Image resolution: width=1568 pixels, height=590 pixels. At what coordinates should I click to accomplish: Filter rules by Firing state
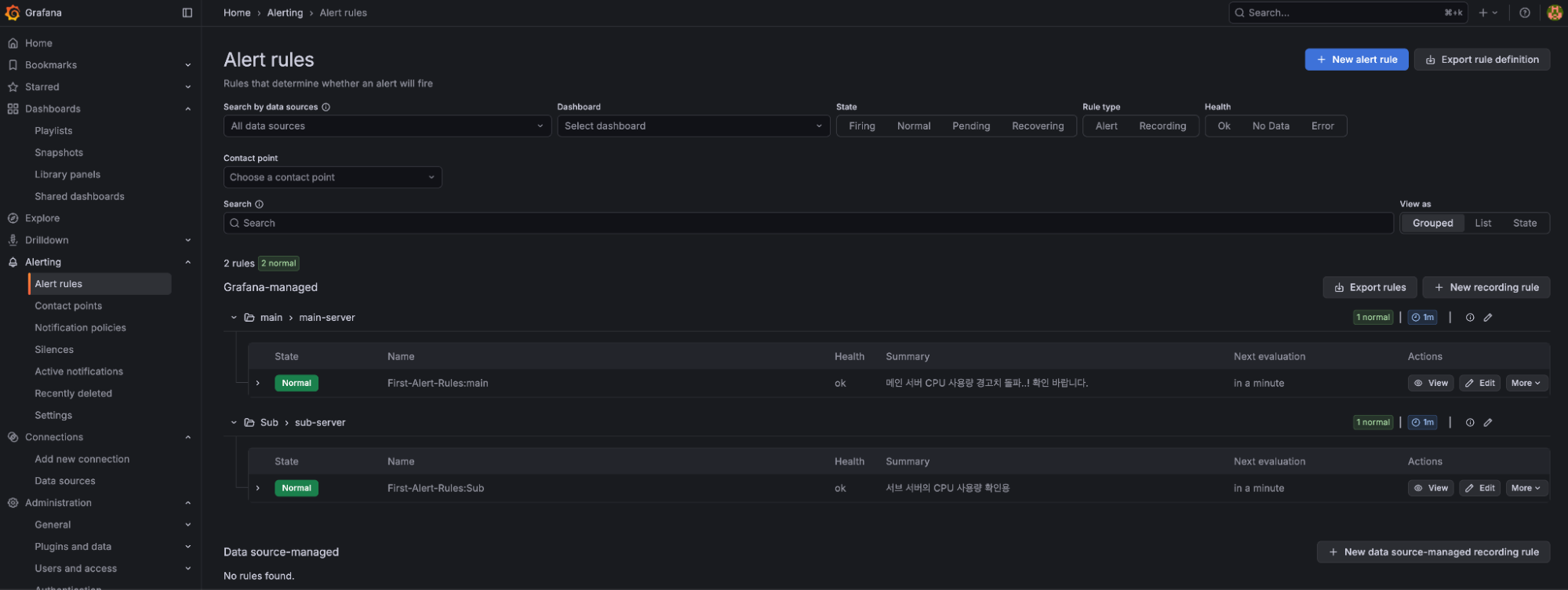pyautogui.click(x=861, y=126)
